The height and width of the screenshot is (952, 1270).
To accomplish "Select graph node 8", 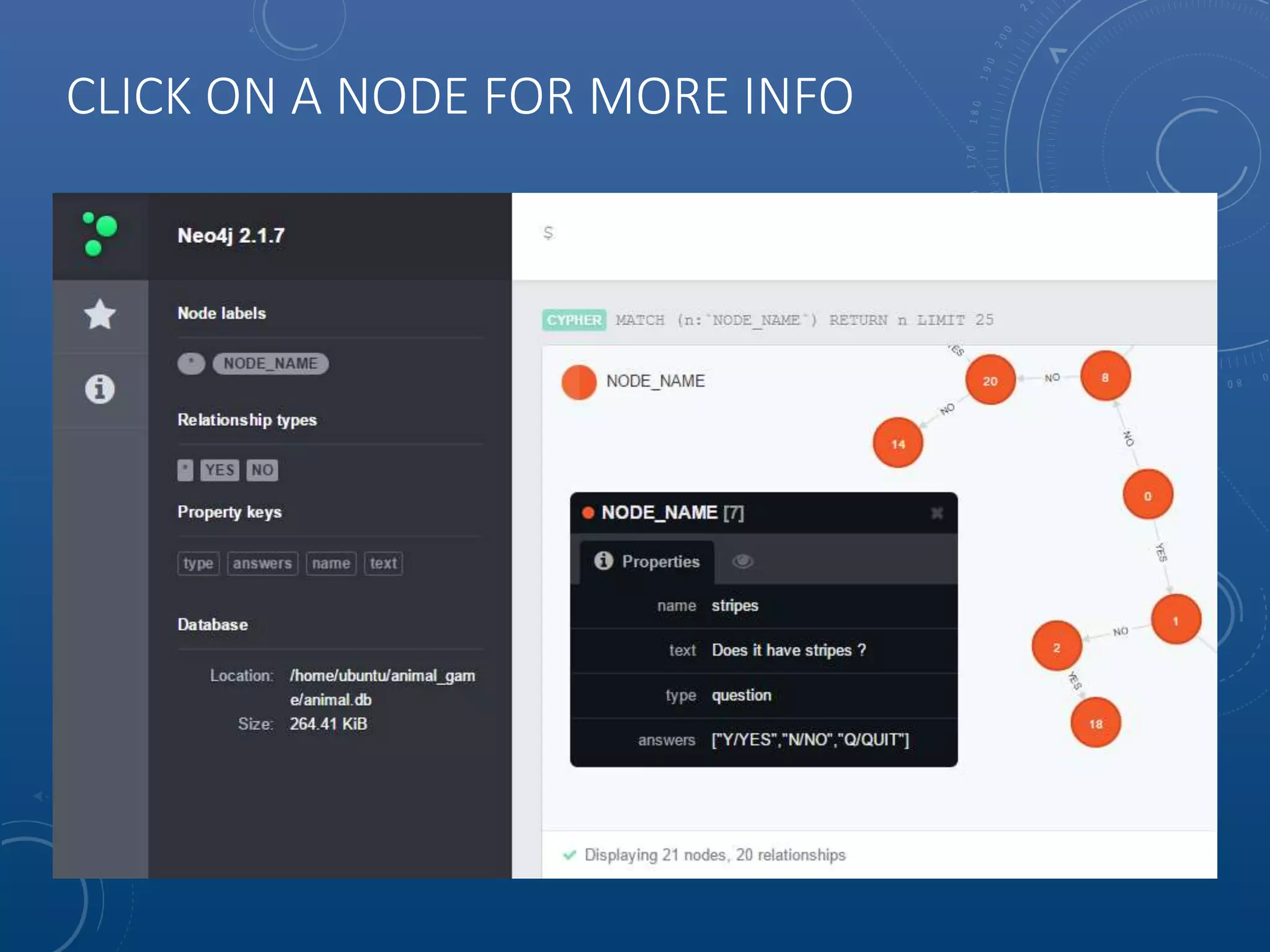I will tap(1105, 376).
